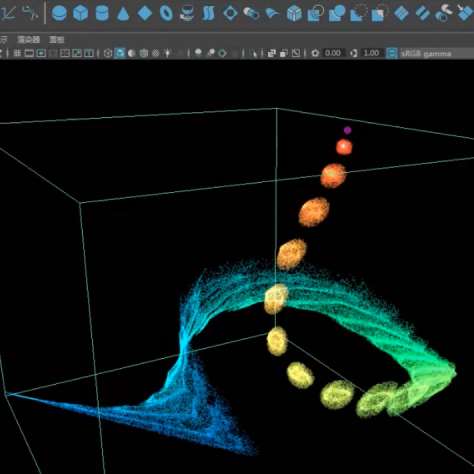Toggle use all lights
The width and height of the screenshot is (474, 474).
(168, 53)
